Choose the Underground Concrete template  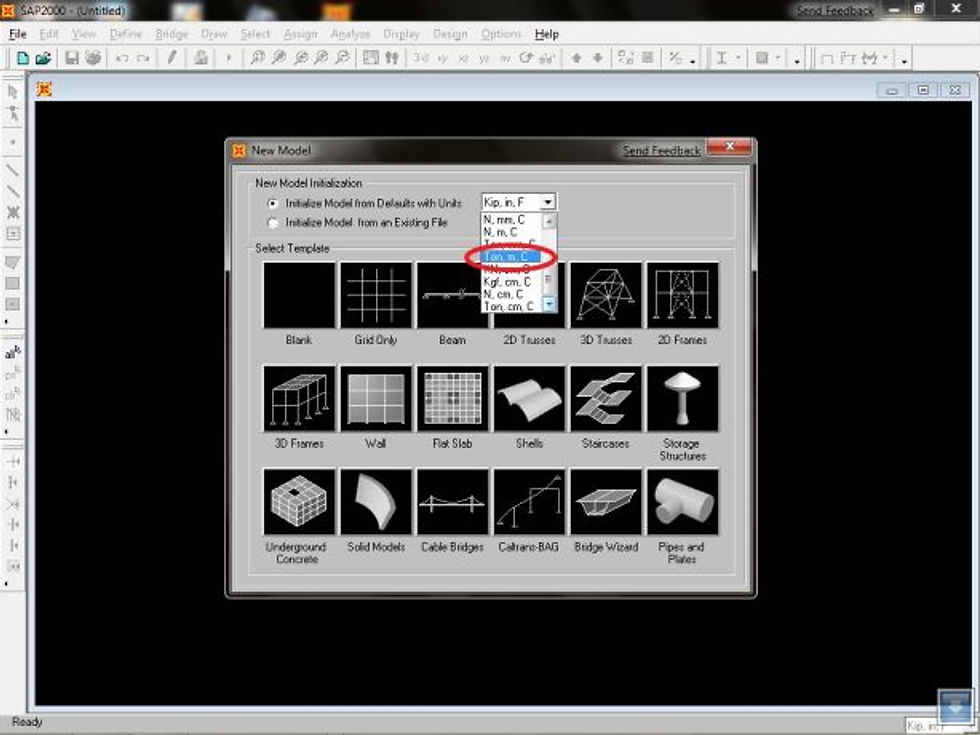click(299, 502)
